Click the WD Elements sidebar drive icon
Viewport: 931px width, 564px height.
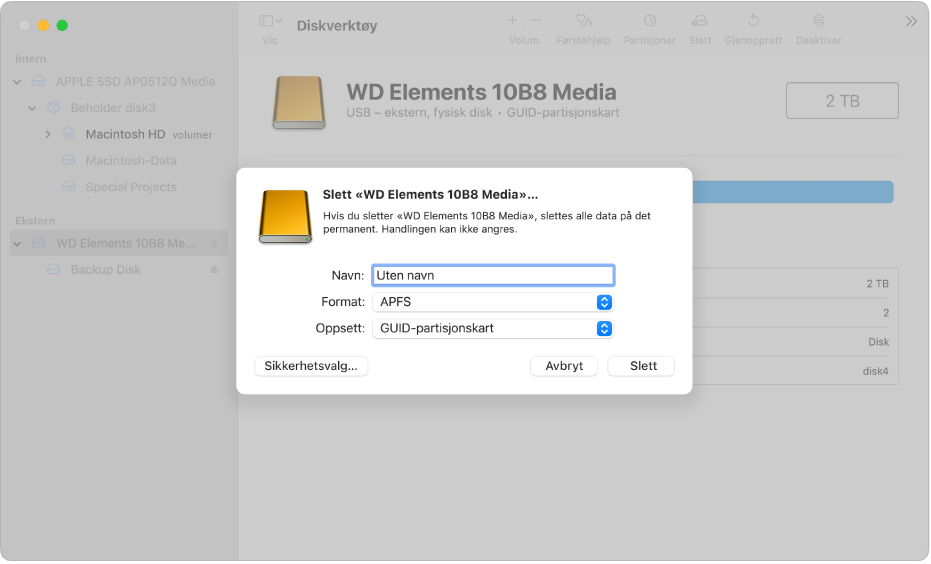[39, 243]
